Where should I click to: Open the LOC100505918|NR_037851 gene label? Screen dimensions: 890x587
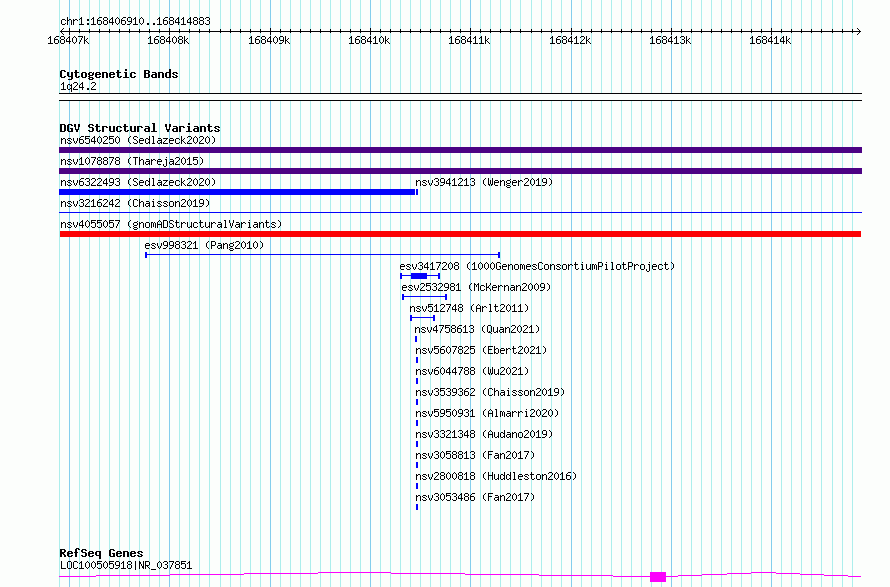126,565
